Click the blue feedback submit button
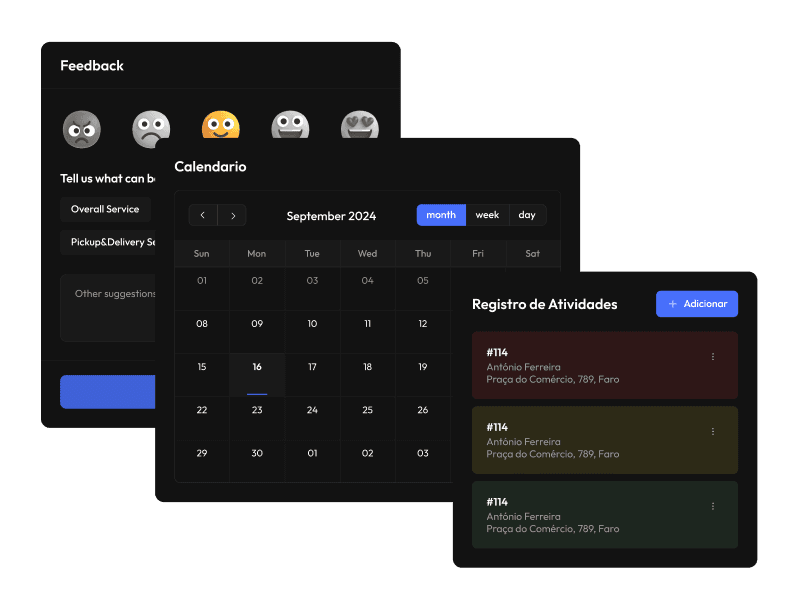The image size is (800, 613). coord(107,392)
